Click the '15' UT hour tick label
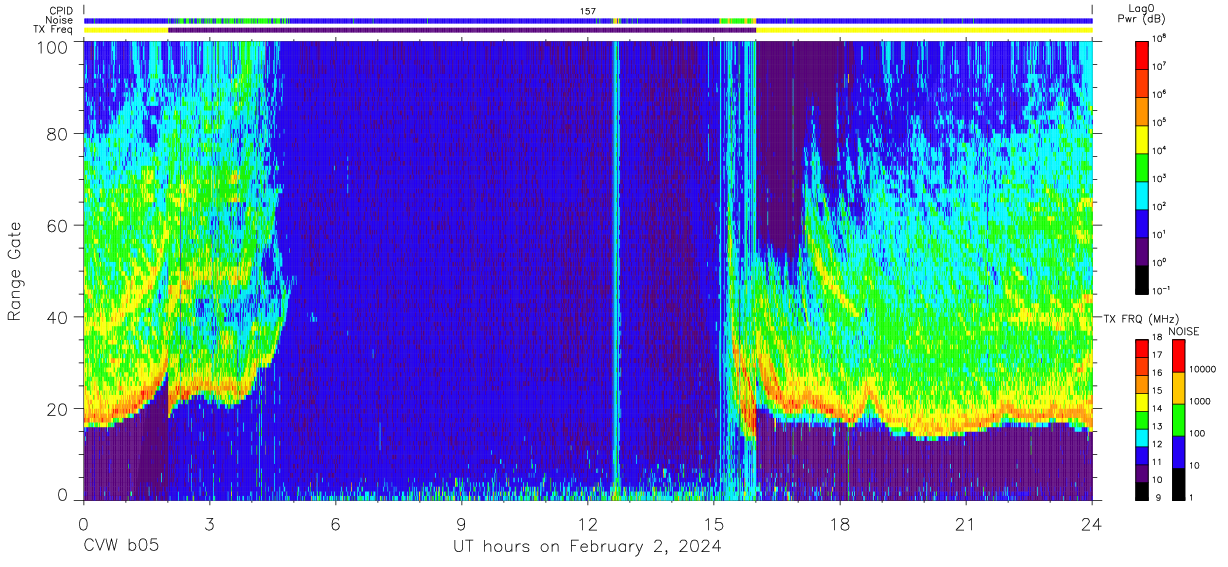The width and height of the screenshot is (1228, 567). pyautogui.click(x=714, y=523)
